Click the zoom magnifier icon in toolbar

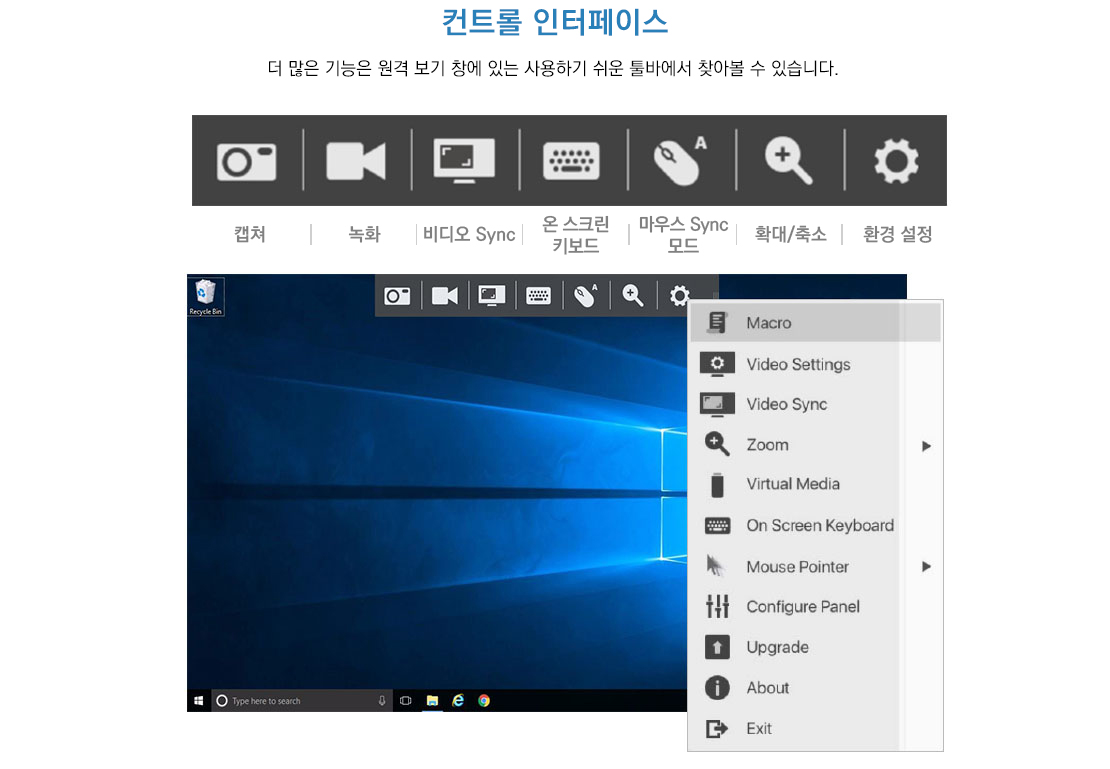633,296
